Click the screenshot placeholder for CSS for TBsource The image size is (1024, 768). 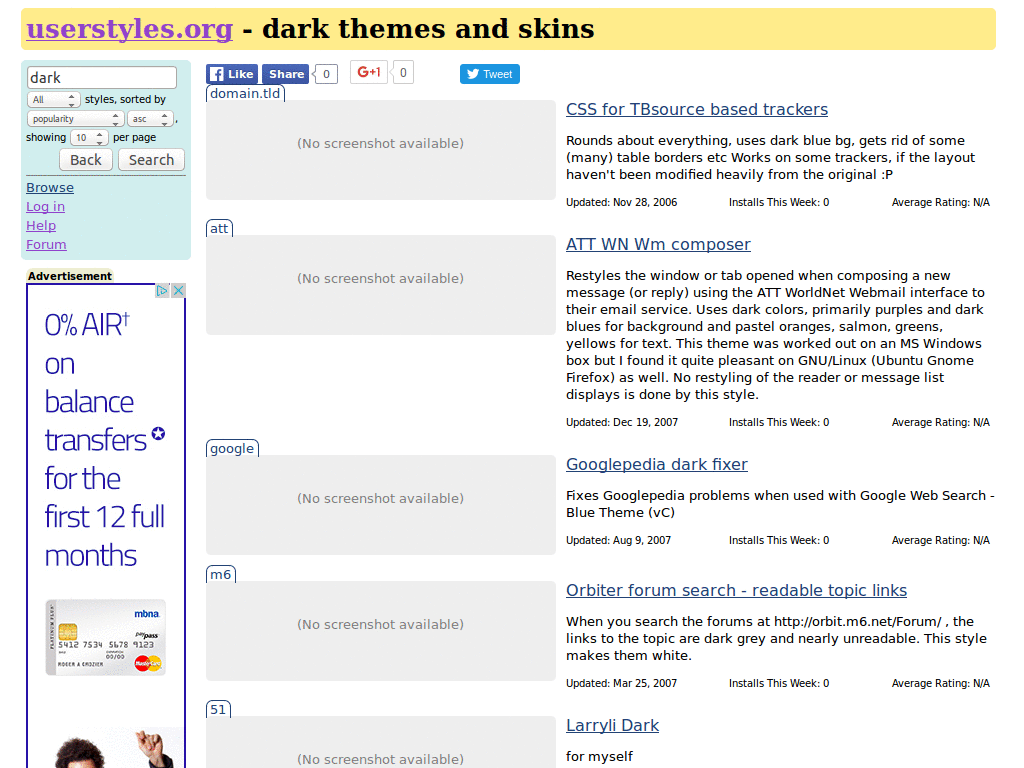381,150
